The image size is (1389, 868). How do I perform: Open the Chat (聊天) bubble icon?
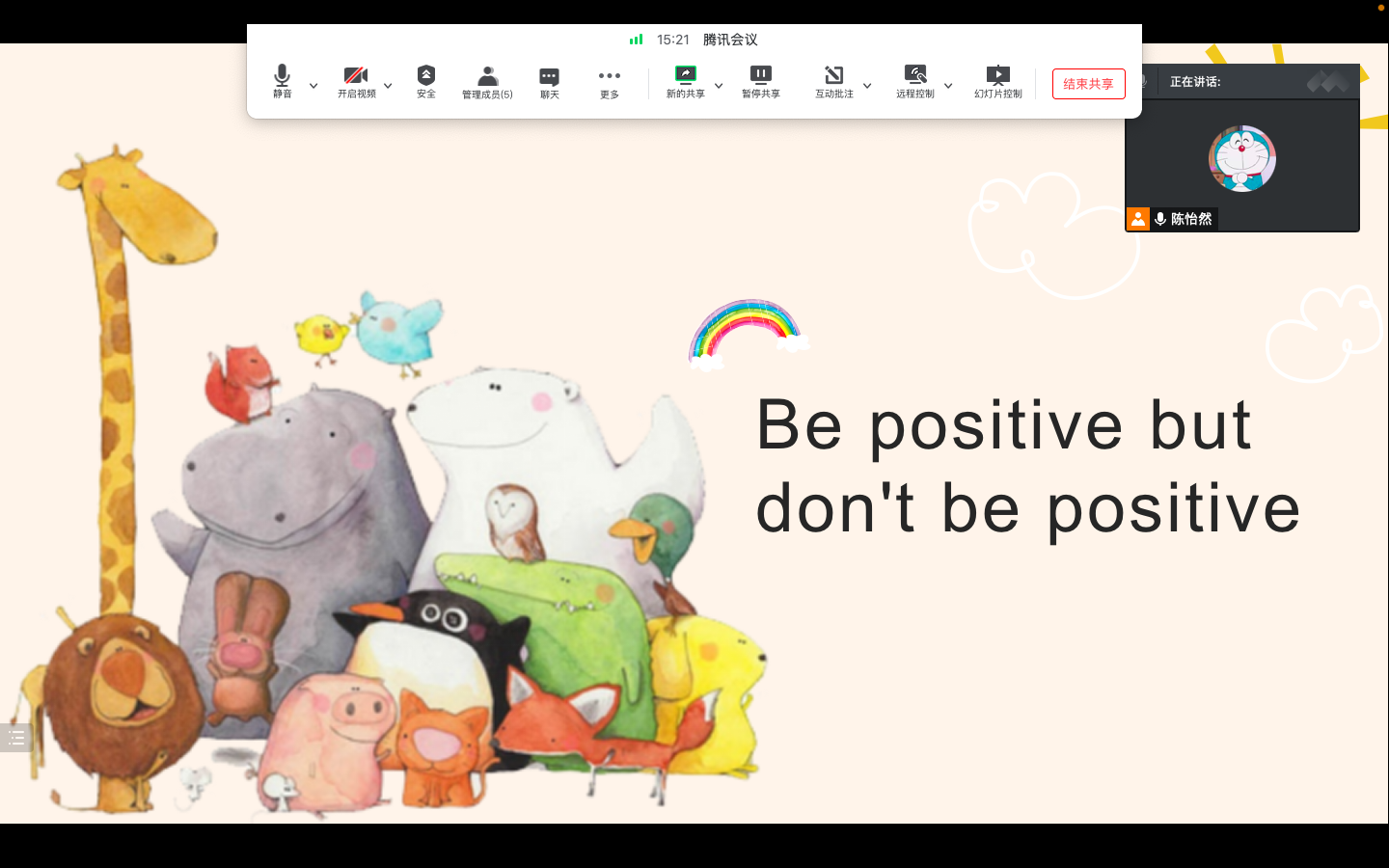(x=549, y=82)
